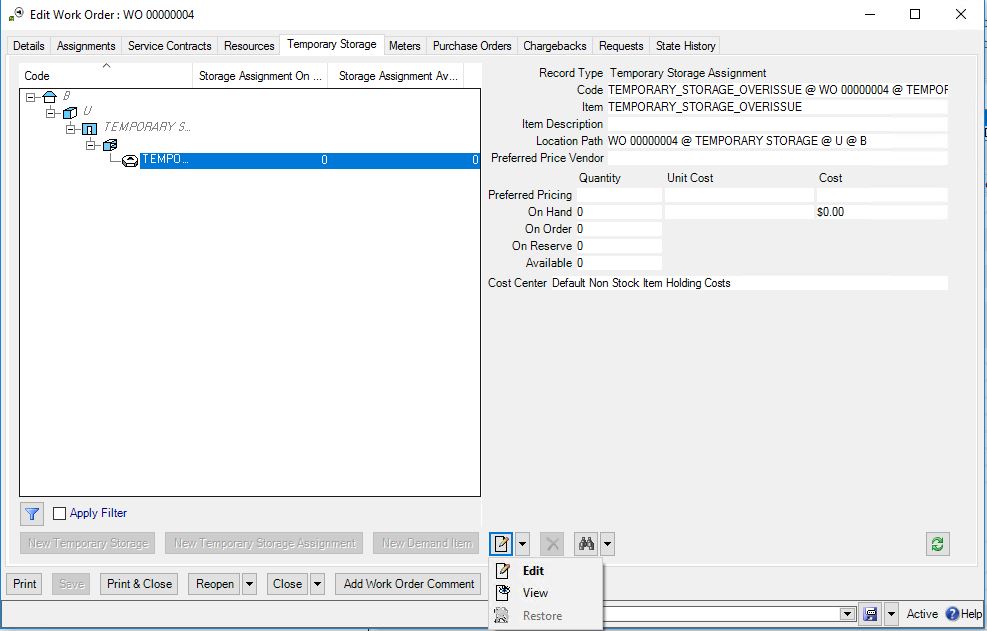
Task: Click the binoculars find button
Action: pyautogui.click(x=587, y=543)
